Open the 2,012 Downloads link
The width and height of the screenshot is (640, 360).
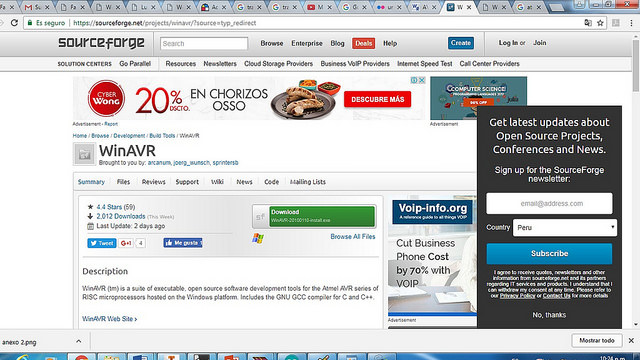point(121,216)
